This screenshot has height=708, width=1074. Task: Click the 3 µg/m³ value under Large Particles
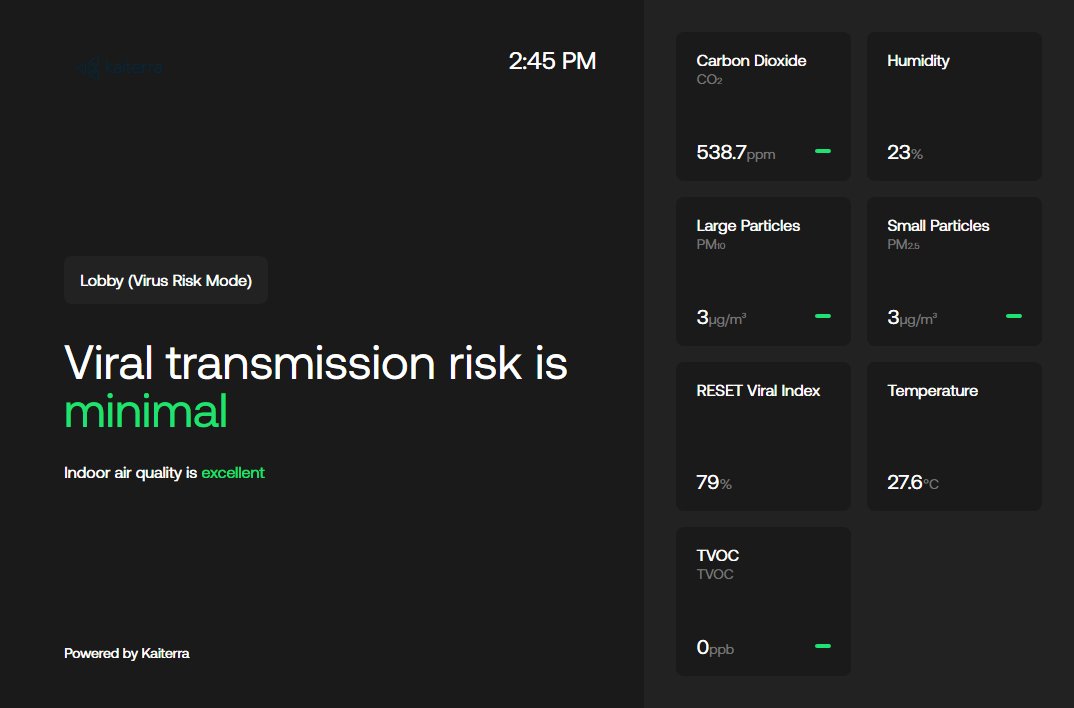[x=721, y=317]
